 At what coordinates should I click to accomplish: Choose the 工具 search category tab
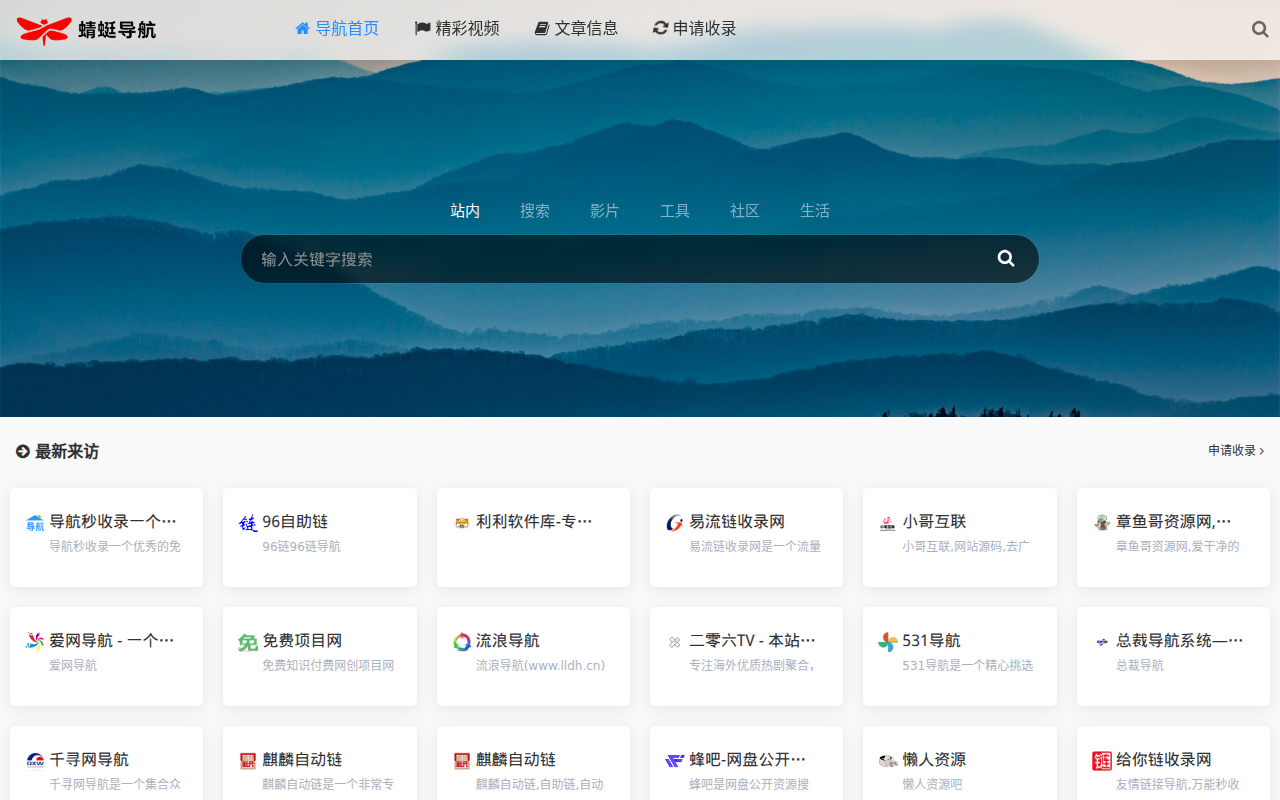[675, 211]
